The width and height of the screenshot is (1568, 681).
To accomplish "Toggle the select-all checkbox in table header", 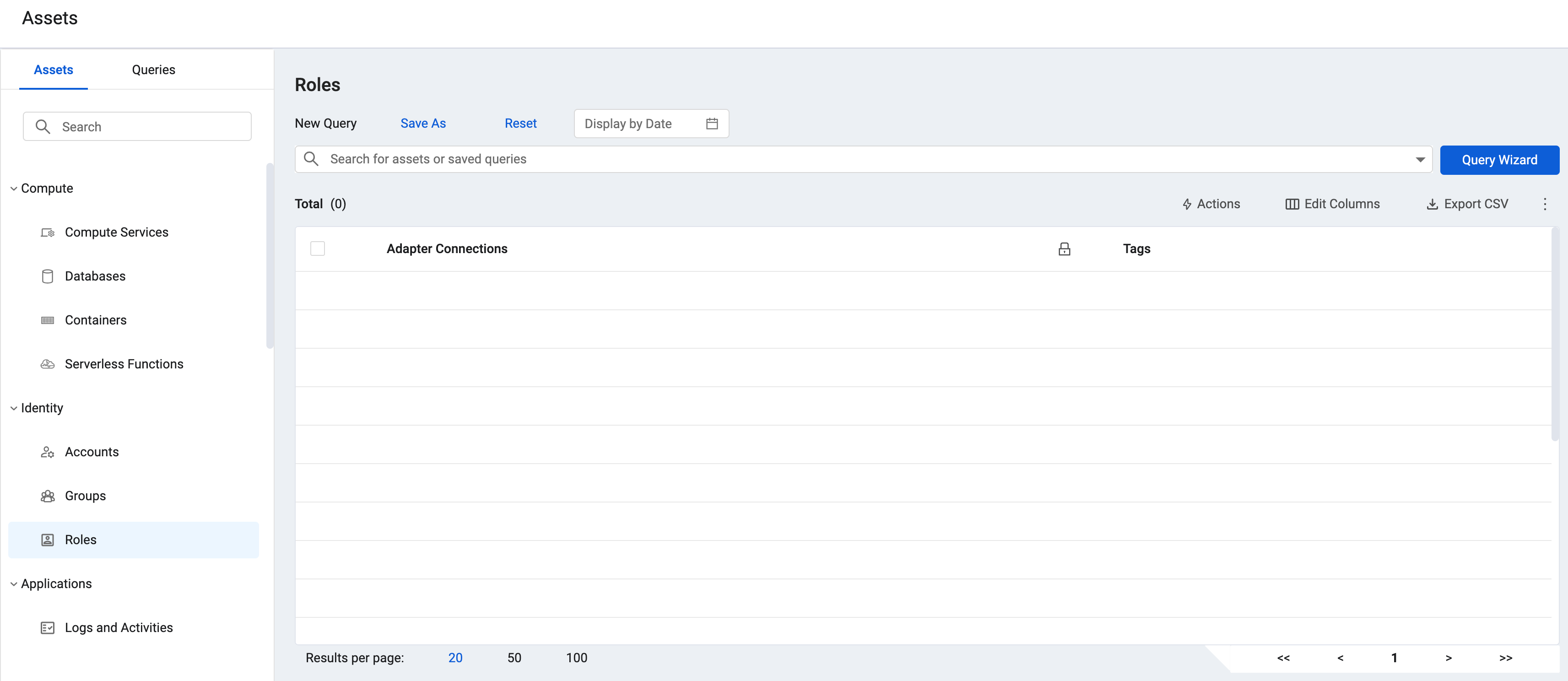I will click(x=317, y=249).
